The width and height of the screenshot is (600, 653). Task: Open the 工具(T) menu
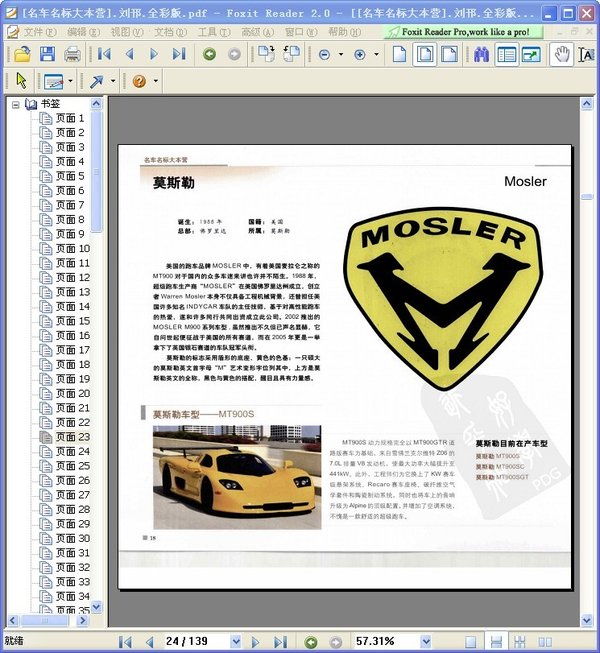[214, 32]
